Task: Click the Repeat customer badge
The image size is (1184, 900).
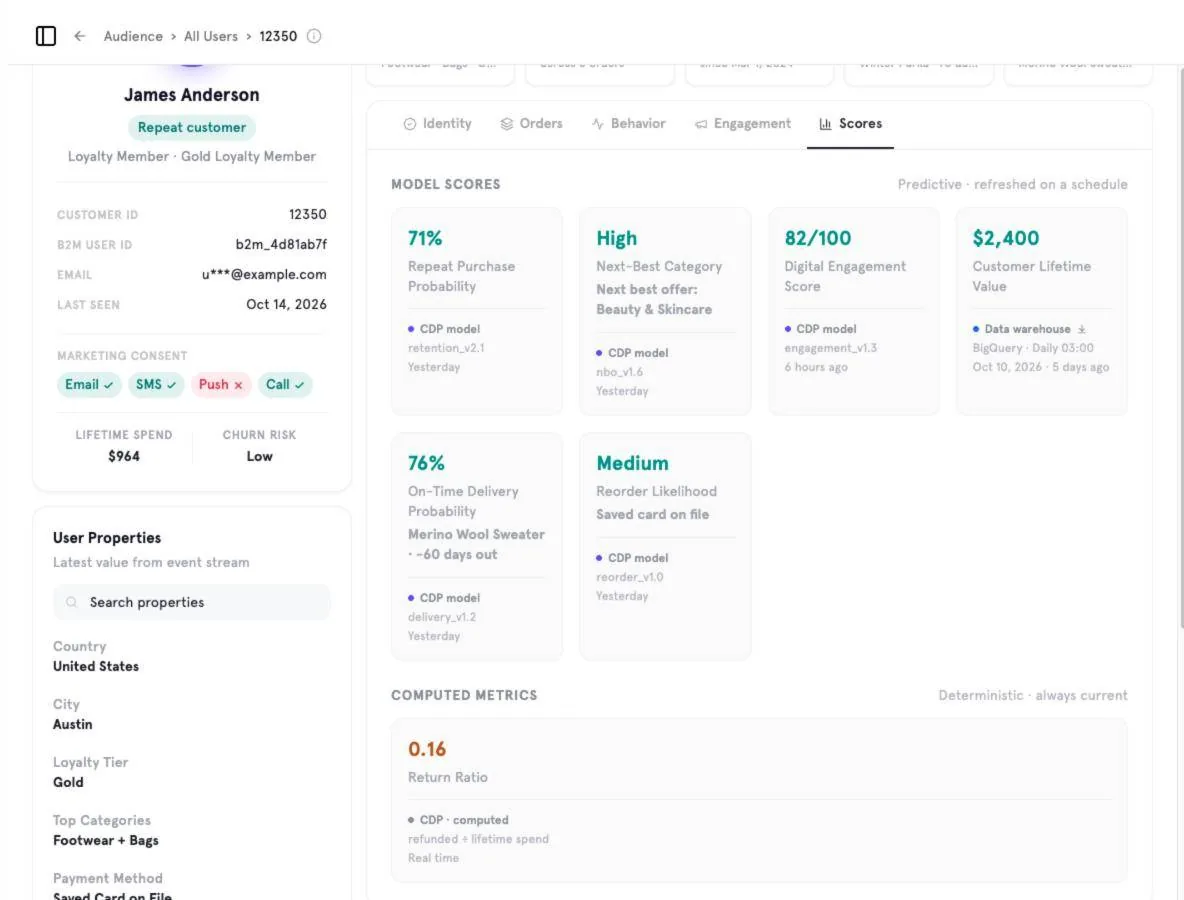Action: [192, 127]
